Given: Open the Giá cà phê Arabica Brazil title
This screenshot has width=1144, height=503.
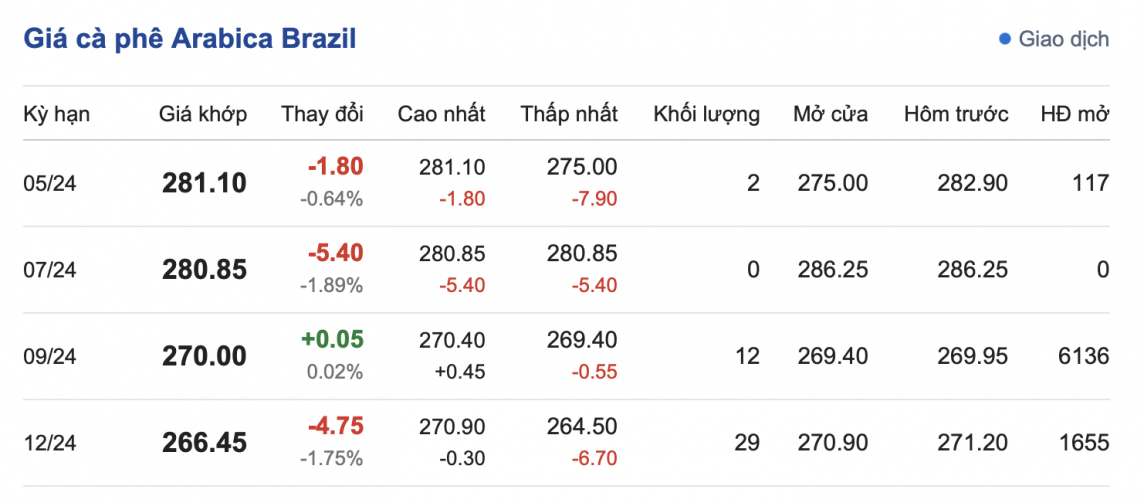Looking at the screenshot, I should pyautogui.click(x=190, y=39).
